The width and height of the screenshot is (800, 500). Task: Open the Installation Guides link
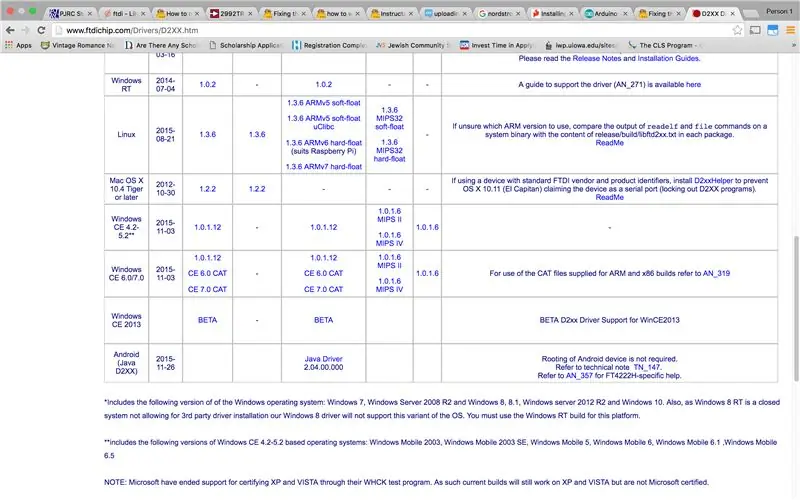point(668,58)
